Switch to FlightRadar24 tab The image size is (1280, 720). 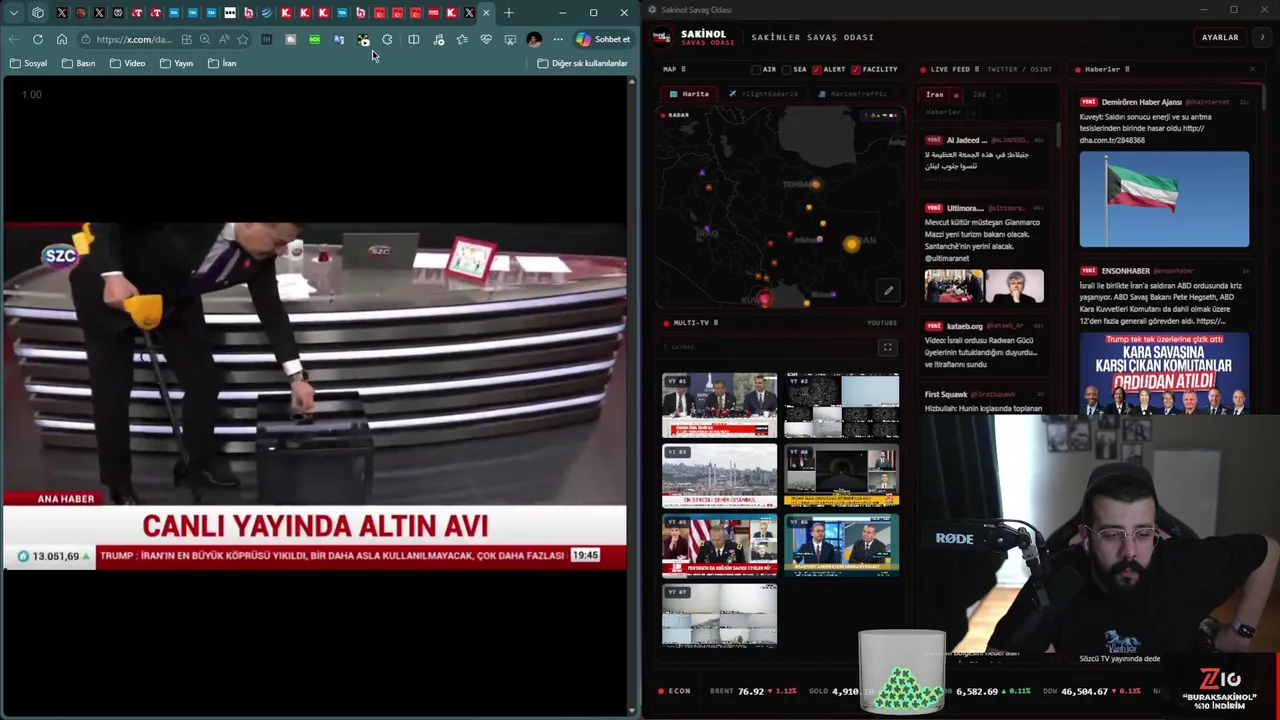[763, 94]
